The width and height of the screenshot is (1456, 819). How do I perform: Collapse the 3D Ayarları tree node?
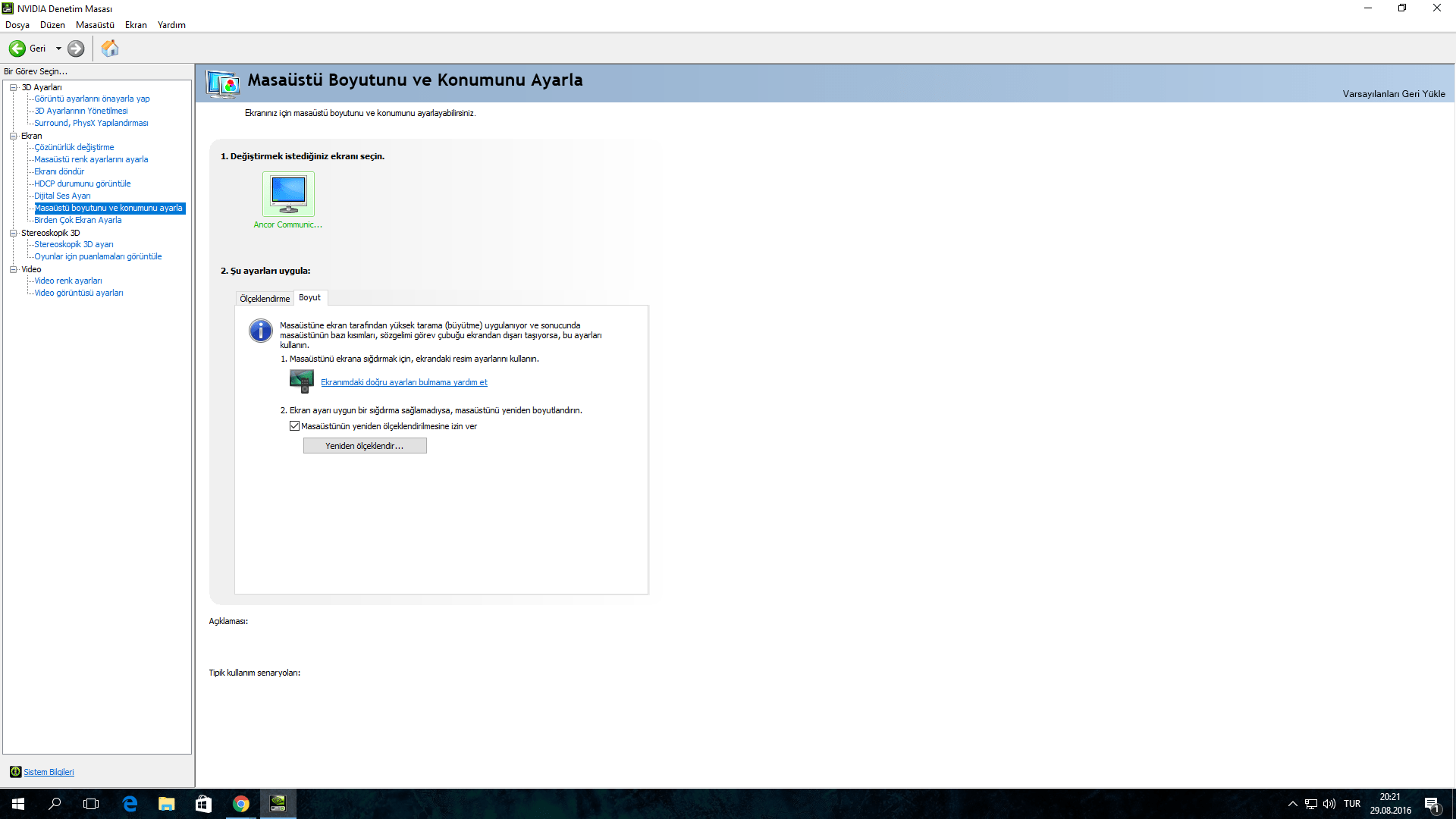pos(13,87)
